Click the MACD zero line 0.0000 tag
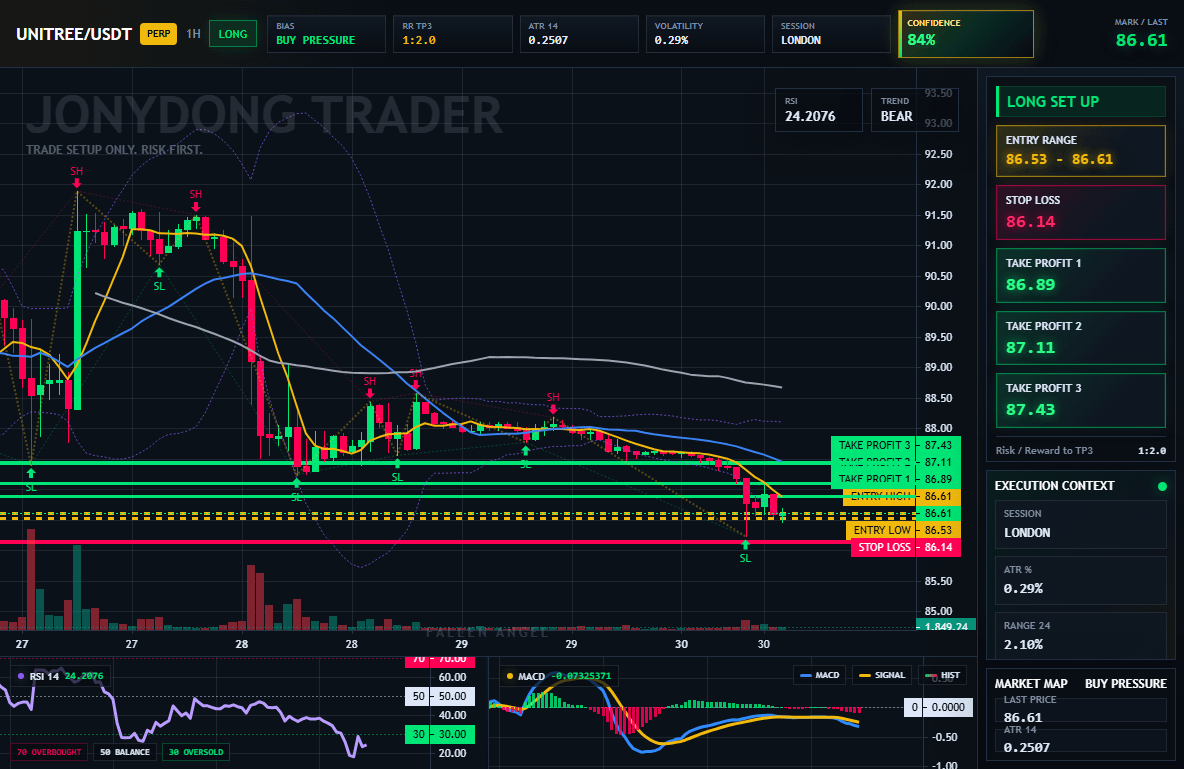The height and width of the screenshot is (769, 1184). point(937,707)
